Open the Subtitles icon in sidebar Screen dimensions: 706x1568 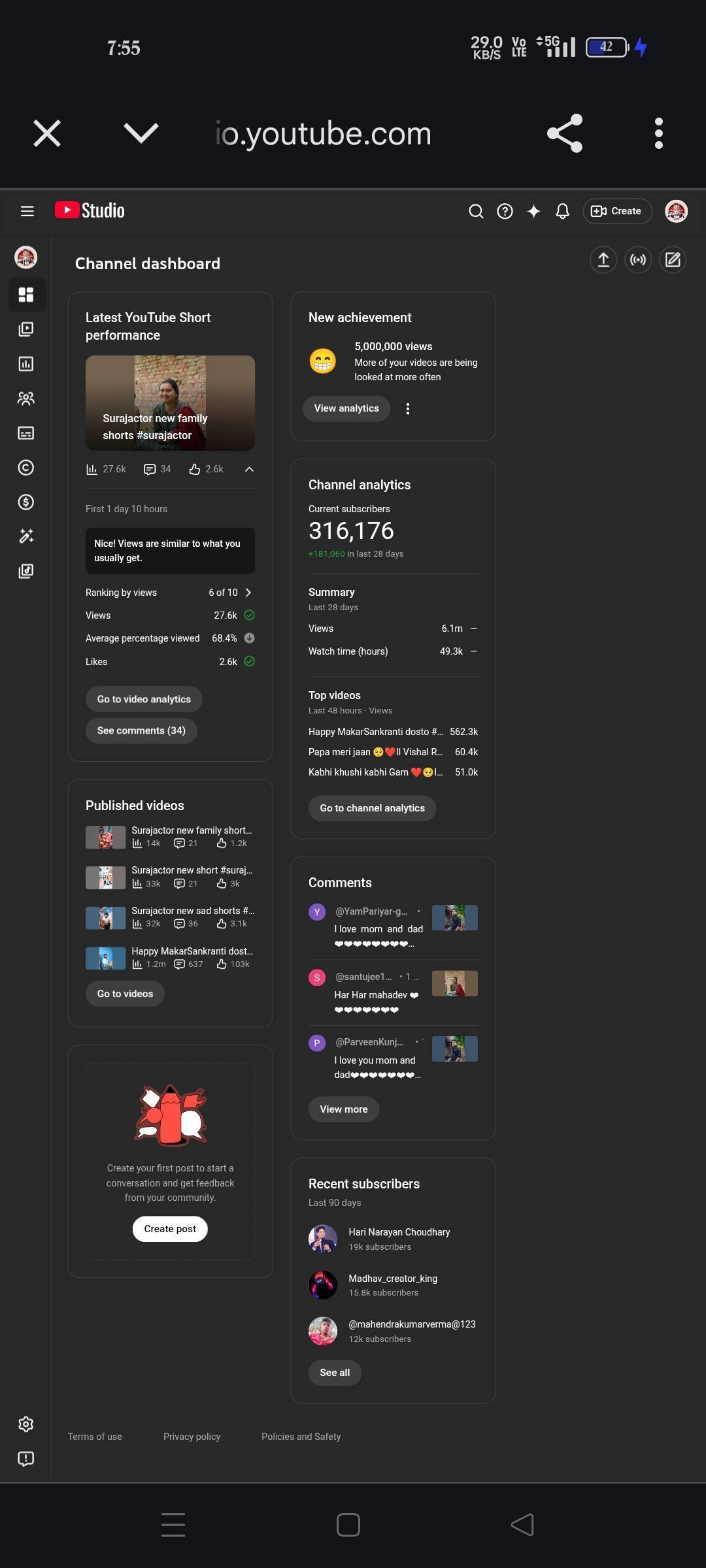(26, 433)
